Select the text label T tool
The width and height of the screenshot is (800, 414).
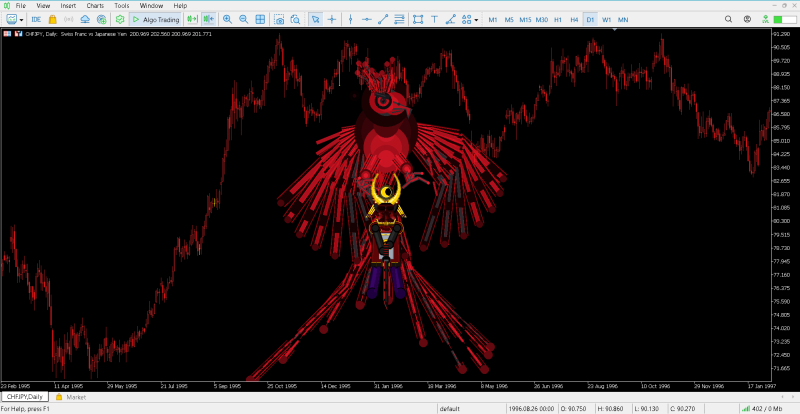tap(434, 19)
